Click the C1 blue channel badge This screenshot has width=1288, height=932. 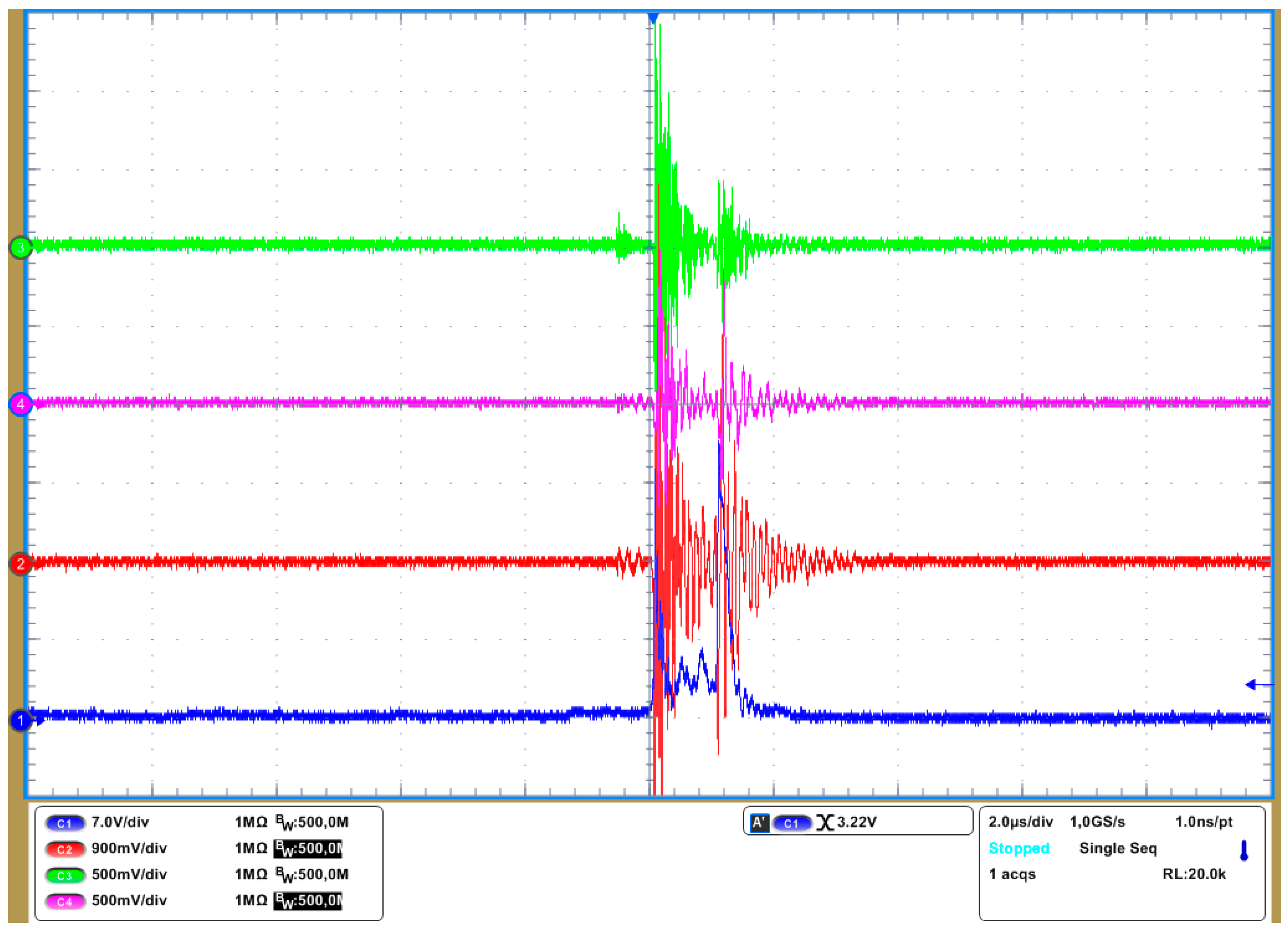65,823
